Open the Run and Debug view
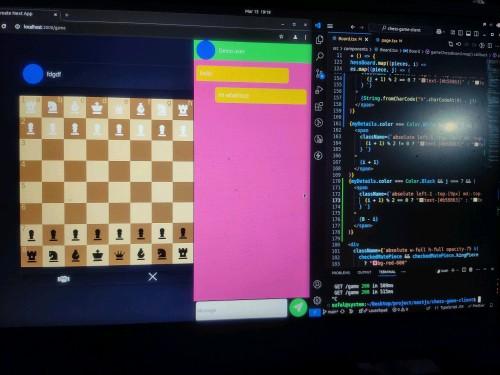500x375 pixels. pos(319,90)
